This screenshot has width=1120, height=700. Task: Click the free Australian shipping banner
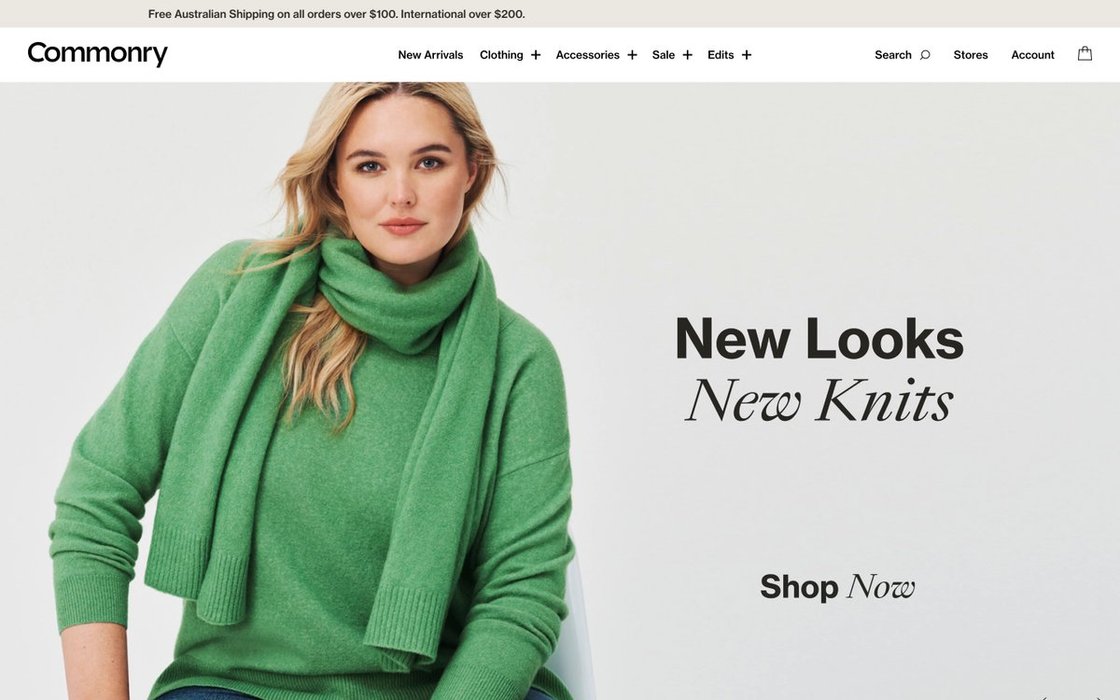[x=336, y=14]
